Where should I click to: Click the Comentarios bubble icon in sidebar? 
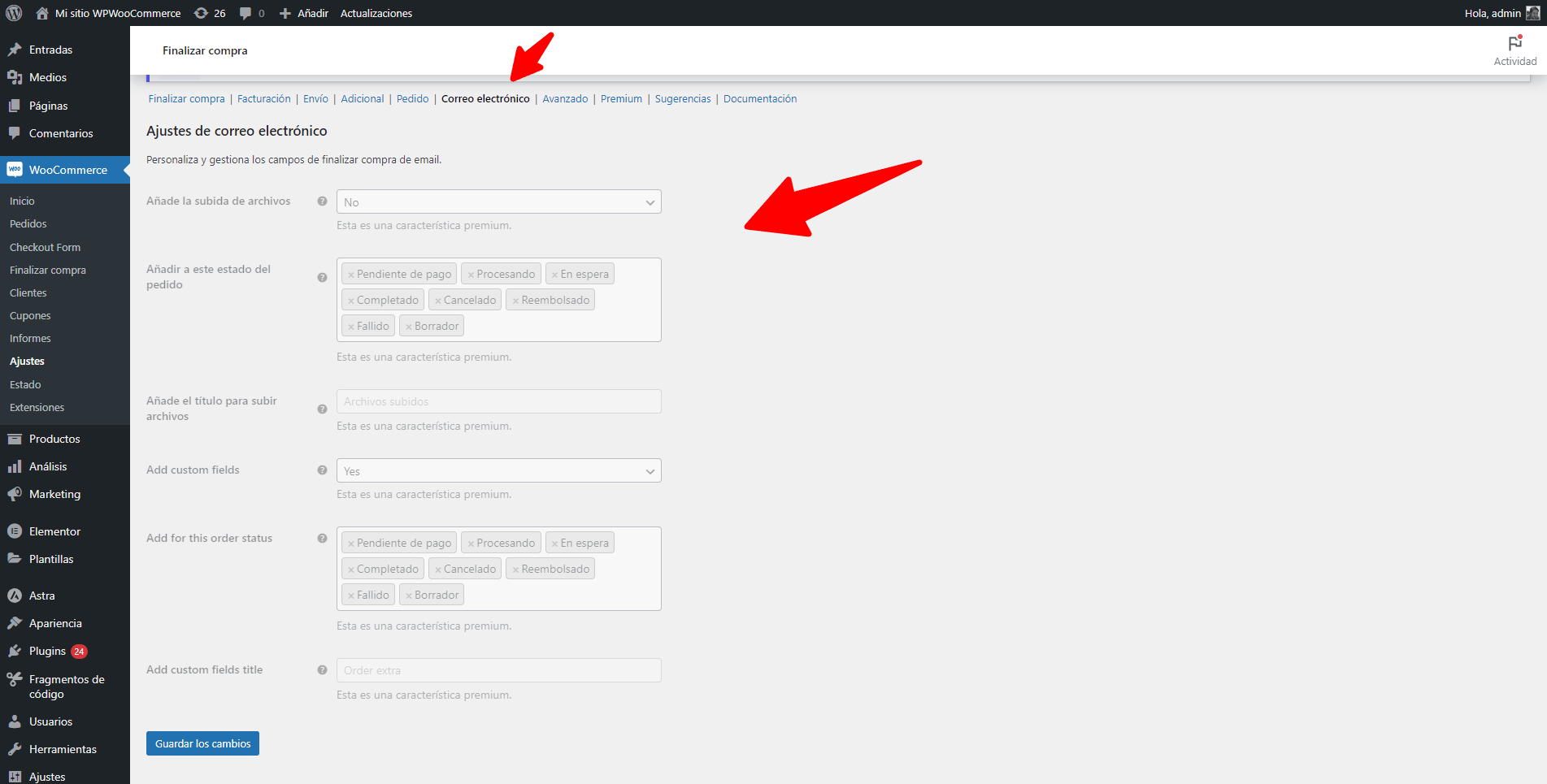coord(15,133)
